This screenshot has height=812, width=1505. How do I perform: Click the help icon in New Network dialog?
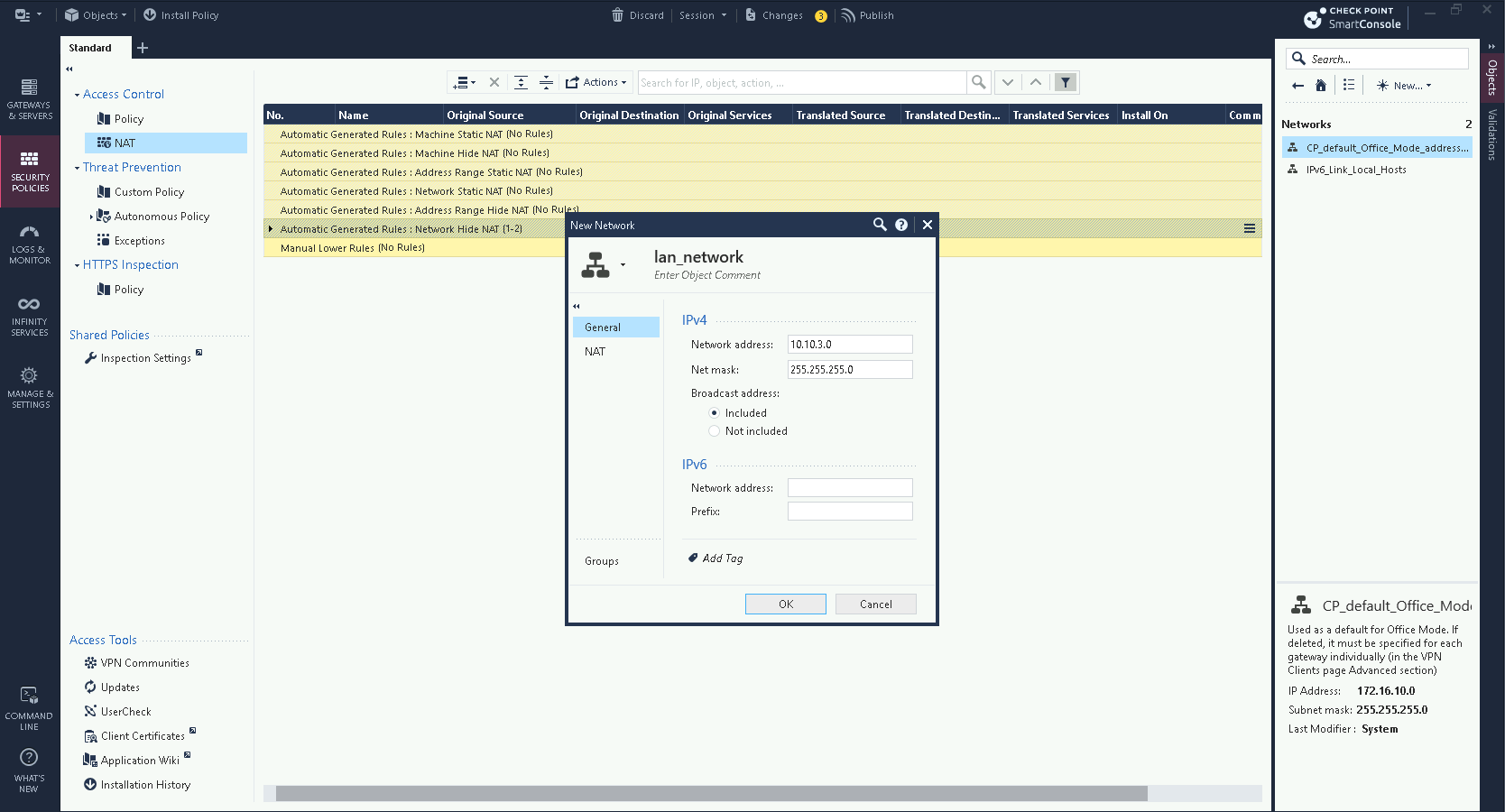pos(901,225)
